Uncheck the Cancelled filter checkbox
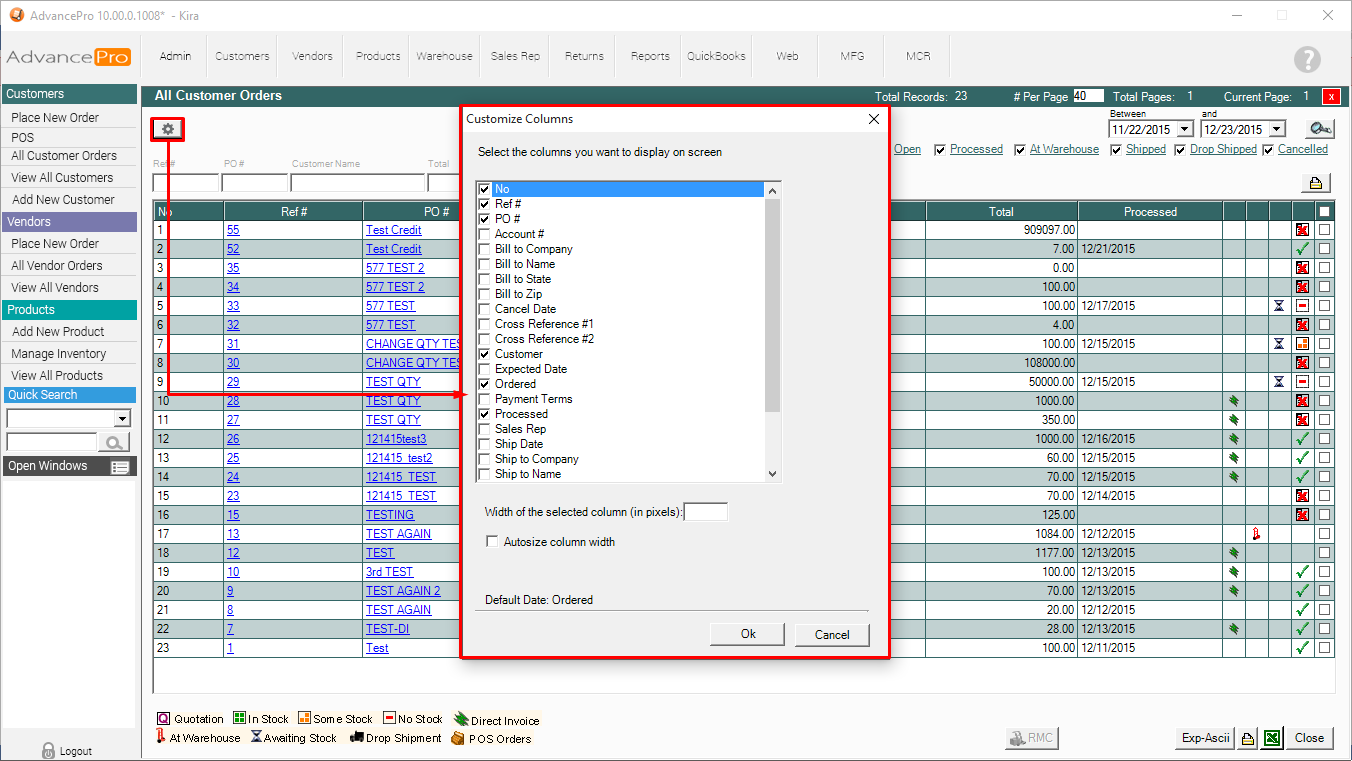 pyautogui.click(x=1268, y=150)
